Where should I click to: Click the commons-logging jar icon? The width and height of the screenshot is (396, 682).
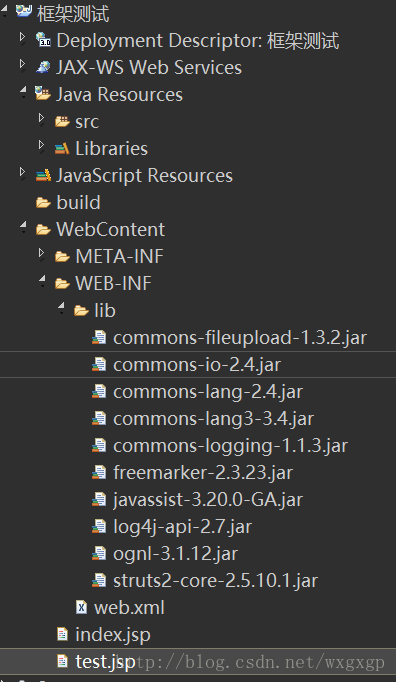[x=99, y=445]
